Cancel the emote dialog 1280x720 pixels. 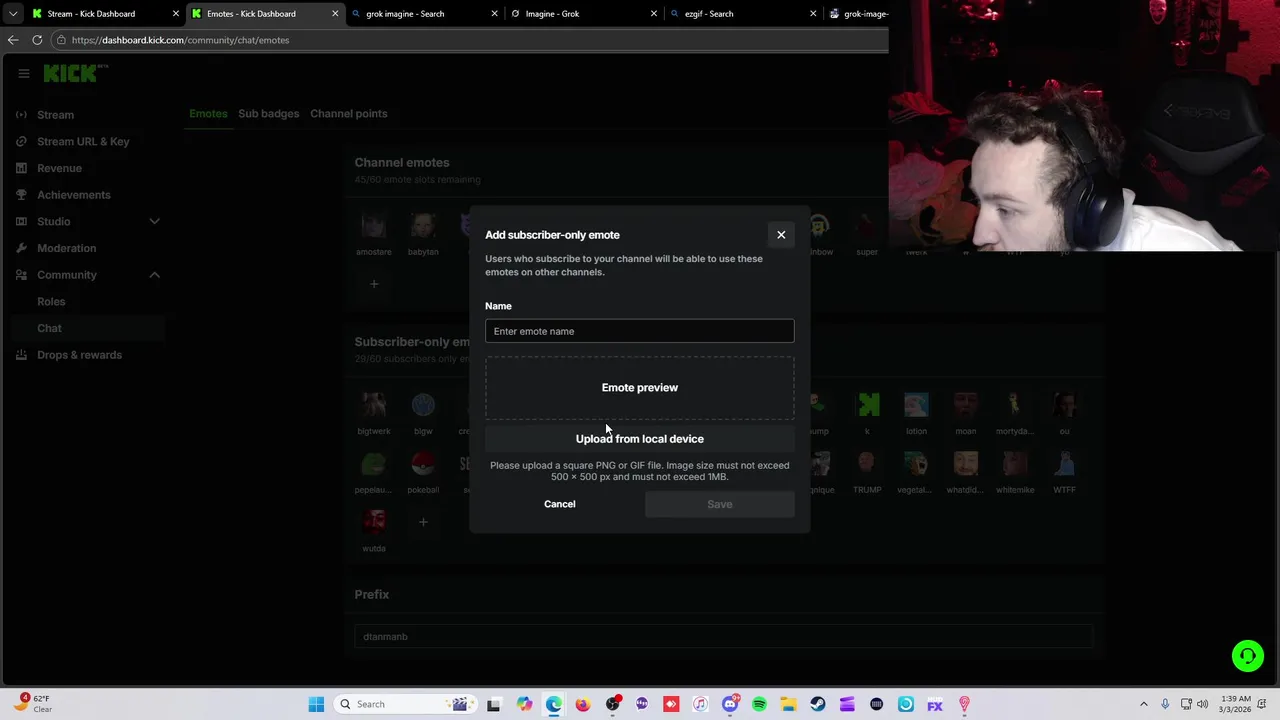pyautogui.click(x=560, y=504)
